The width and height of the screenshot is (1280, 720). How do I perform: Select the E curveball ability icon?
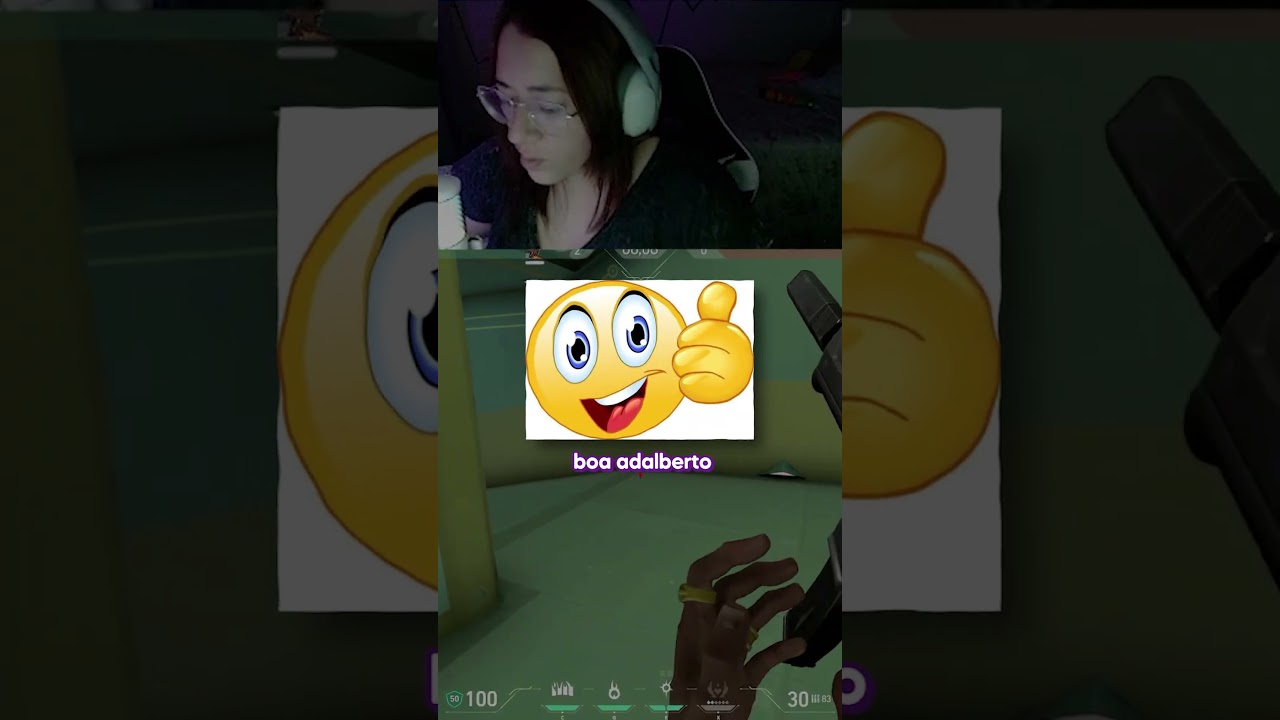666,689
